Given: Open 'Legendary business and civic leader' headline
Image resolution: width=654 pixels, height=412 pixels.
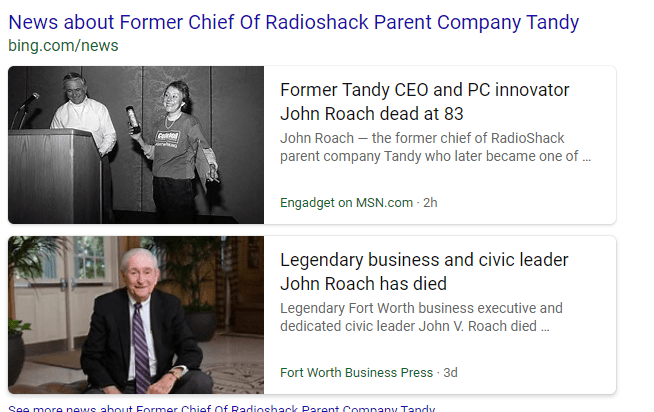Looking at the screenshot, I should (424, 260).
